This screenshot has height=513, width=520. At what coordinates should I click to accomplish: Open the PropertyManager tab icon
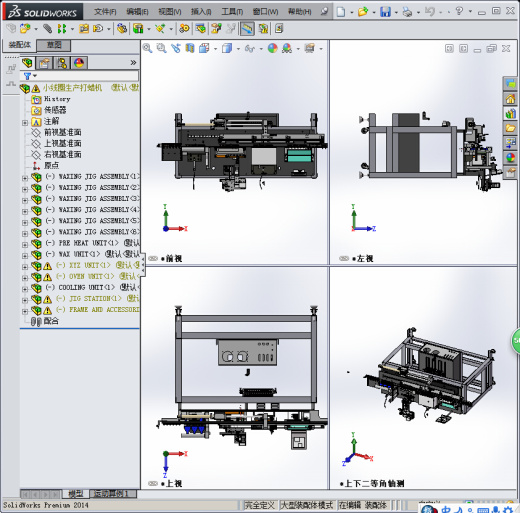(x=44, y=63)
